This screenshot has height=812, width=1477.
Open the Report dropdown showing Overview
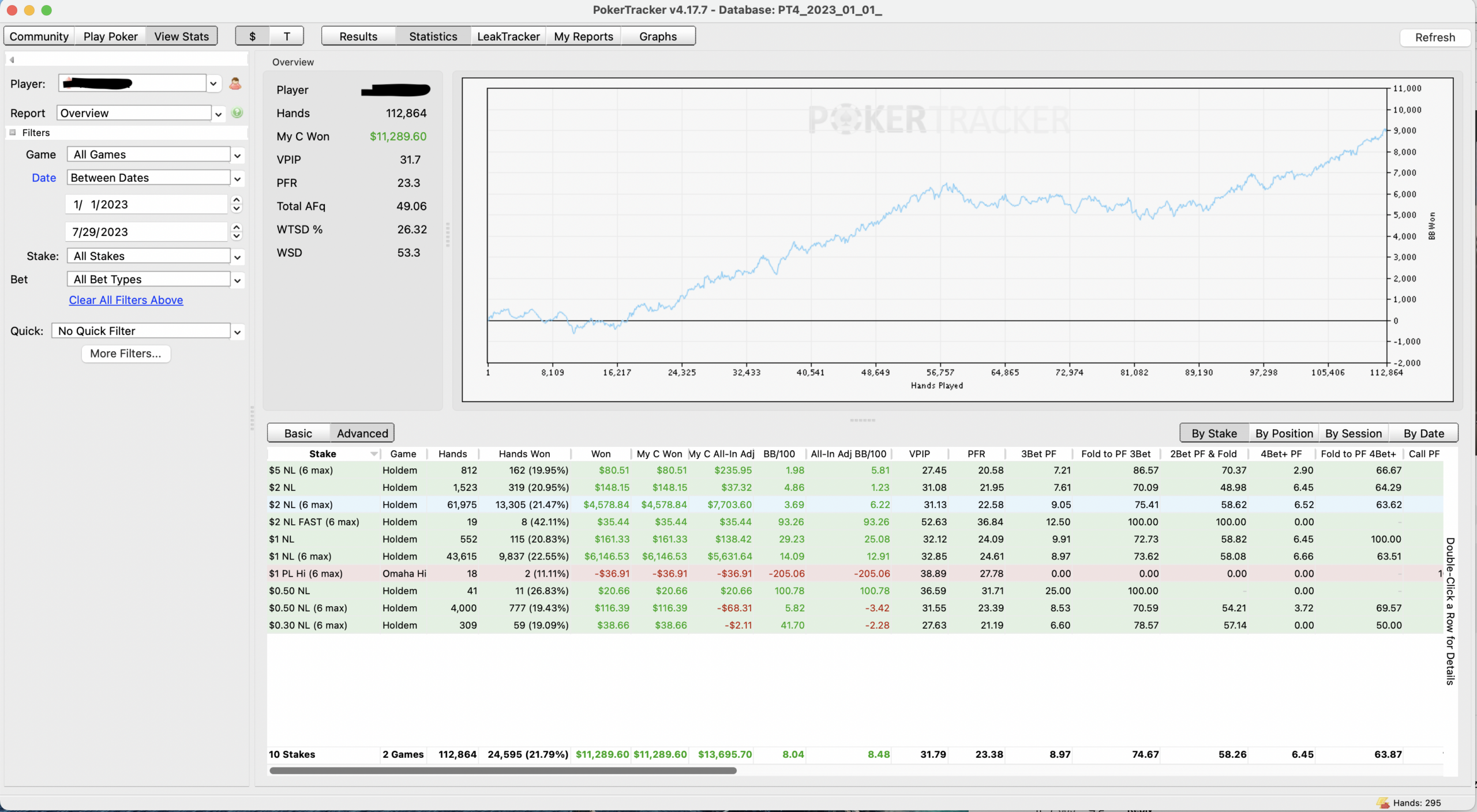coord(218,114)
